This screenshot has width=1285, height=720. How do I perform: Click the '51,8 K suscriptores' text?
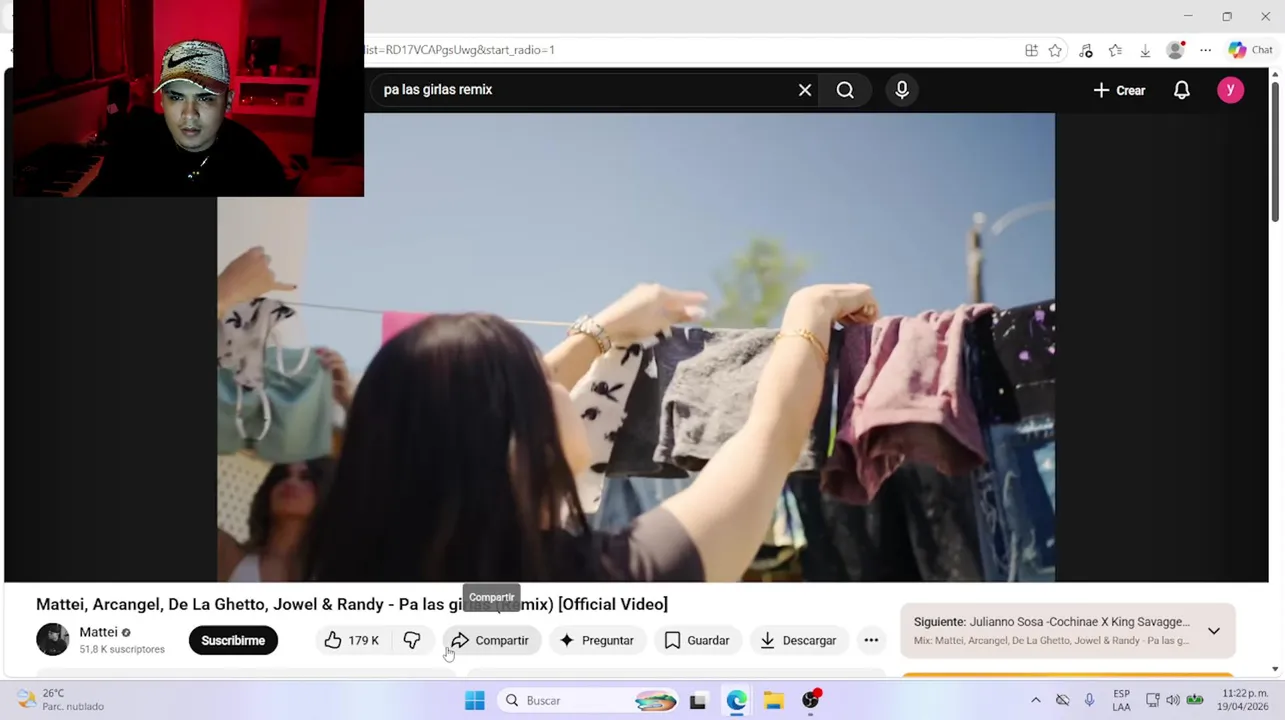pos(122,649)
